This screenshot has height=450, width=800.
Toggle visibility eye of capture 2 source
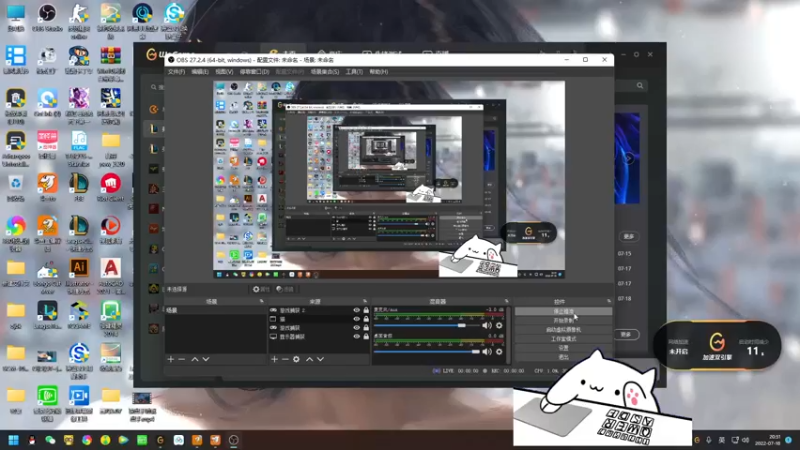[357, 310]
